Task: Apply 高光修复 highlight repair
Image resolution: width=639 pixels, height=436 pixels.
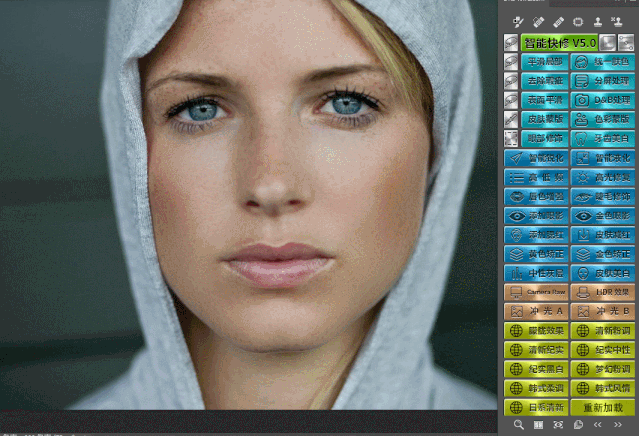Action: [x=603, y=177]
